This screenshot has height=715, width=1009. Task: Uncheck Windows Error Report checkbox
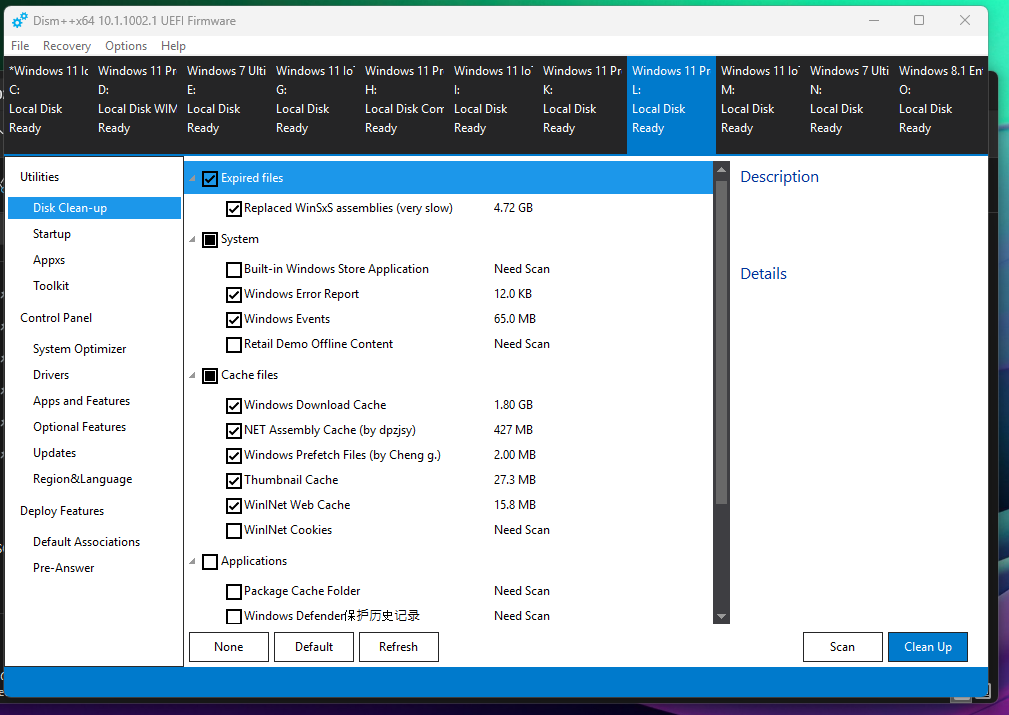pyautogui.click(x=234, y=295)
